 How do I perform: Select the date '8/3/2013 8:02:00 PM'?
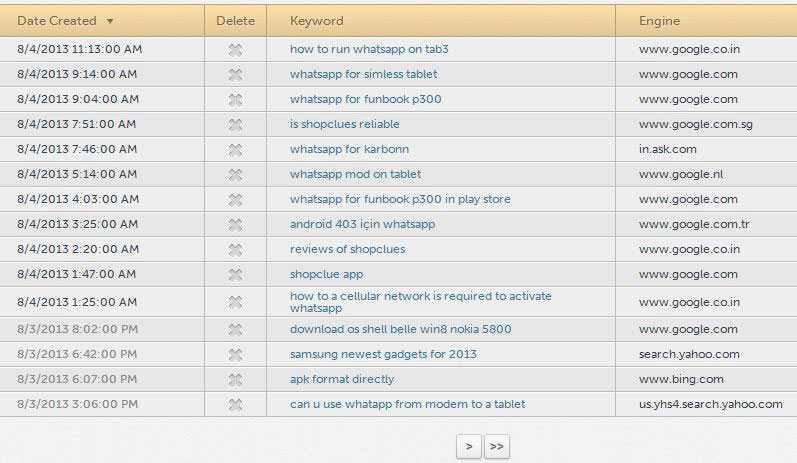[x=77, y=329]
